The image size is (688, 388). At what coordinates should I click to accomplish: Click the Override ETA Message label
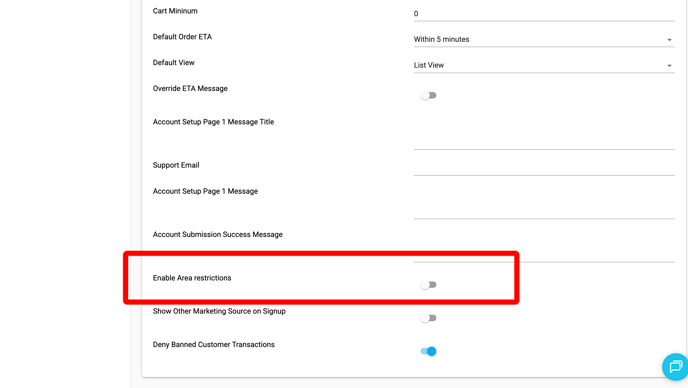pos(190,88)
